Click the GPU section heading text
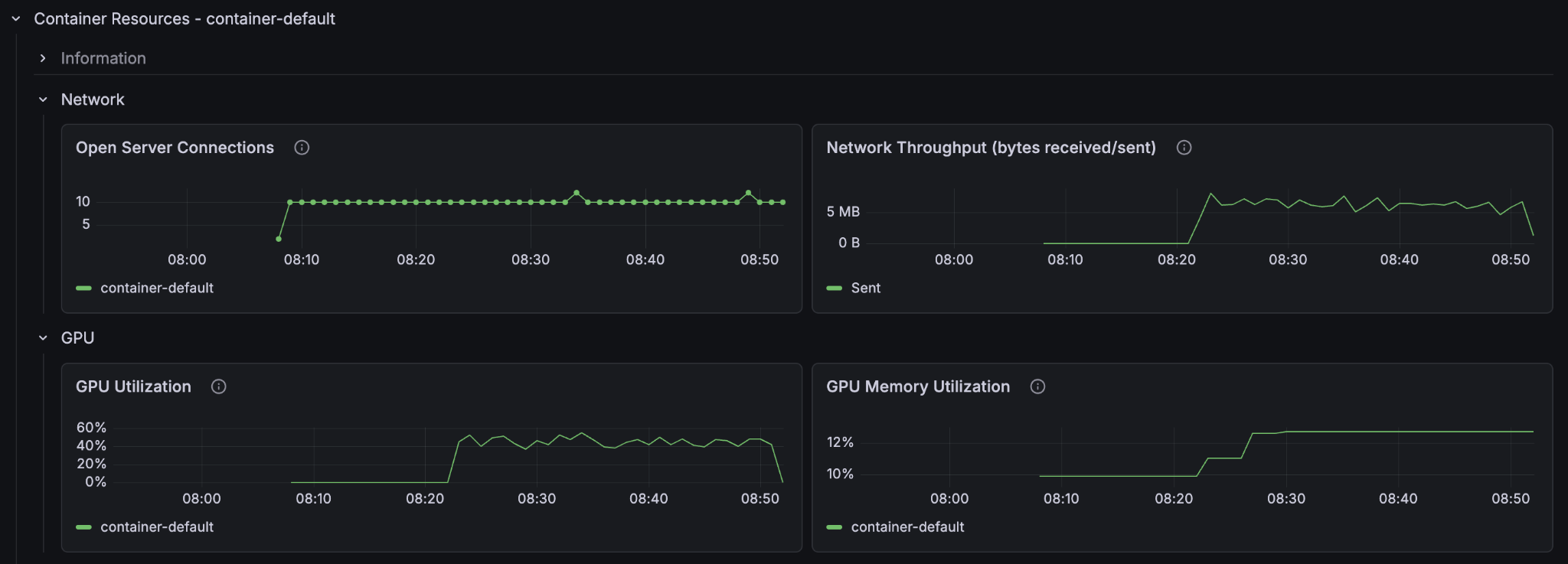 click(77, 337)
